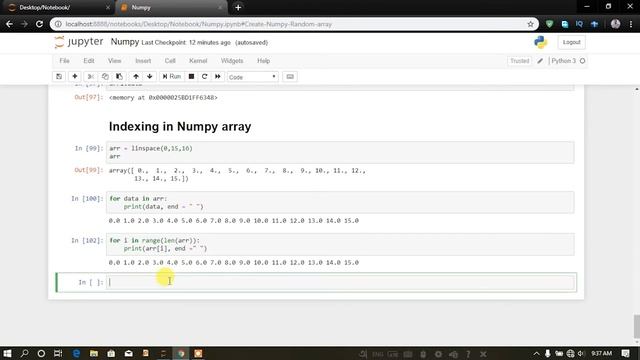Copy selected cells using the copy icon
Viewport: 640px width, 360px height.
coord(105,77)
